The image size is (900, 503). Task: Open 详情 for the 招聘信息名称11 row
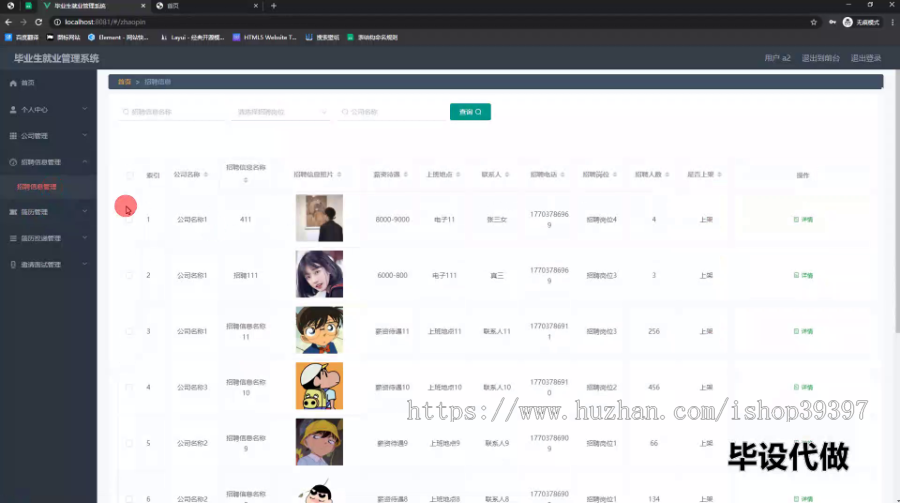[x=803, y=331]
